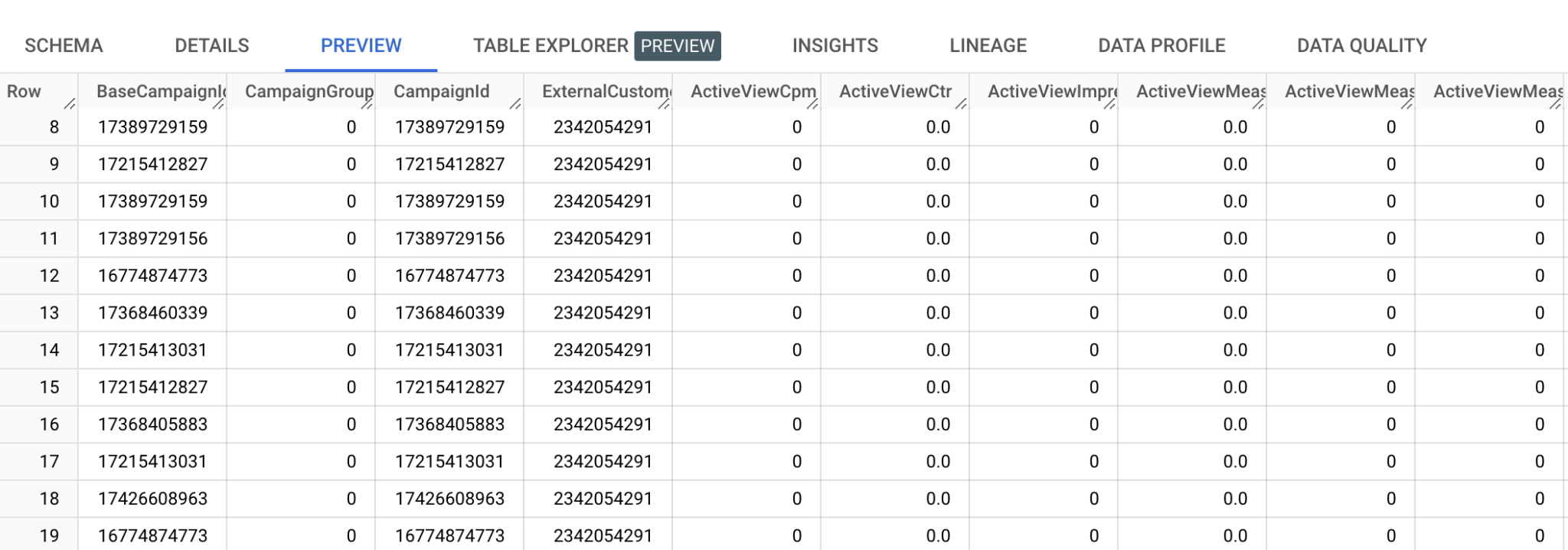Click resize handle of CampaignId column
The height and width of the screenshot is (550, 1568).
pos(515,103)
